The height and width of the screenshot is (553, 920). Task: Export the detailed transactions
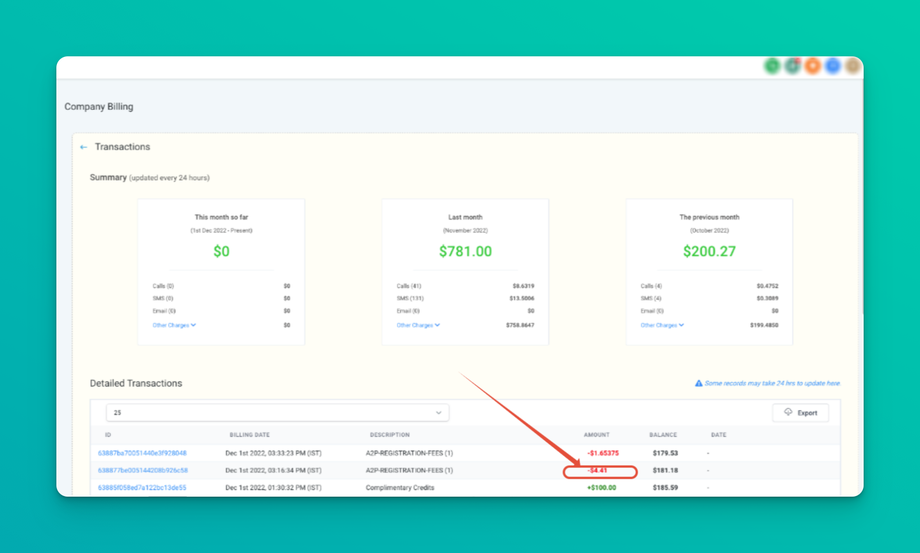[x=800, y=413]
